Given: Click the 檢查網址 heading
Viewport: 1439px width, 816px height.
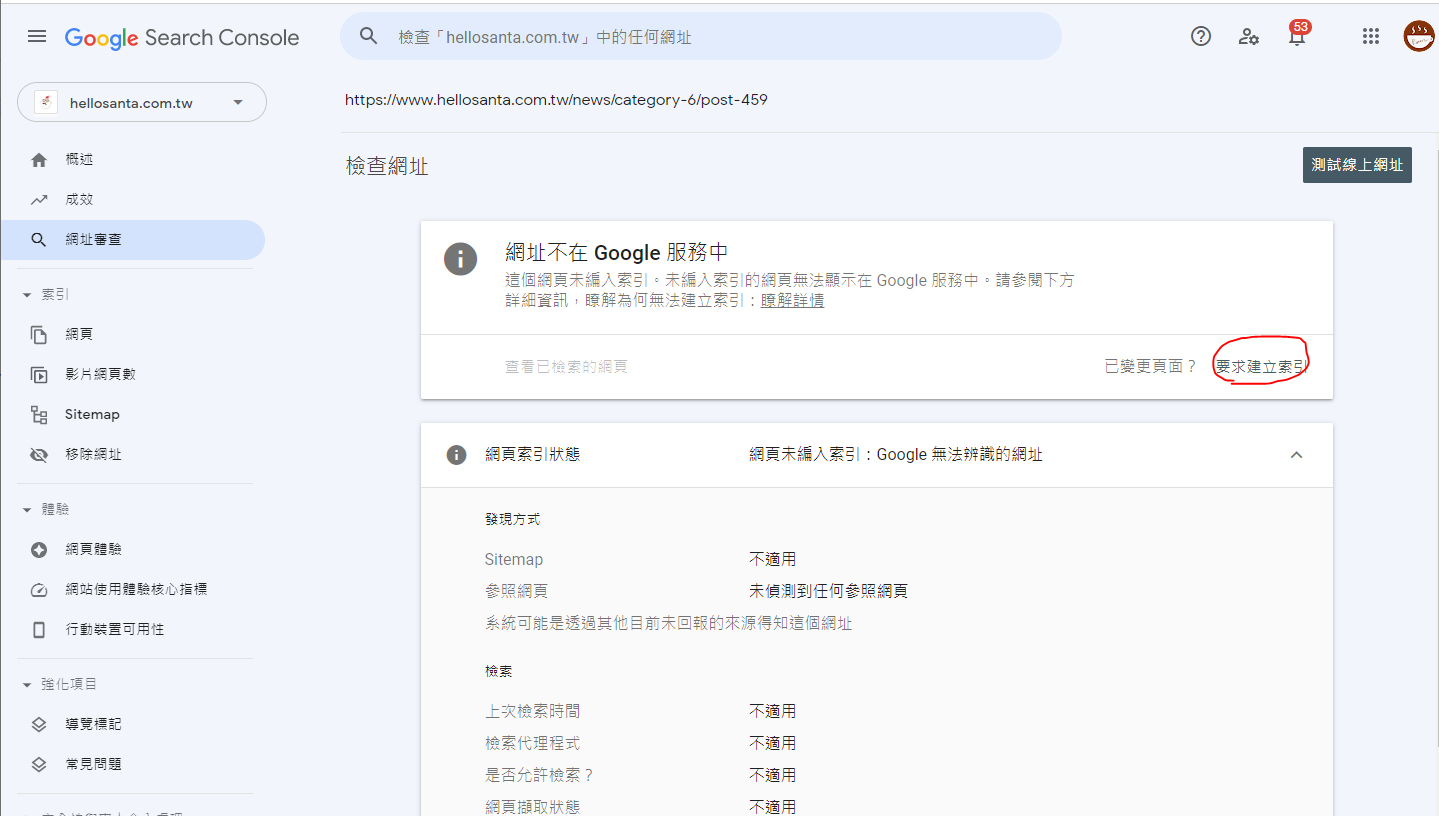Looking at the screenshot, I should 387,167.
